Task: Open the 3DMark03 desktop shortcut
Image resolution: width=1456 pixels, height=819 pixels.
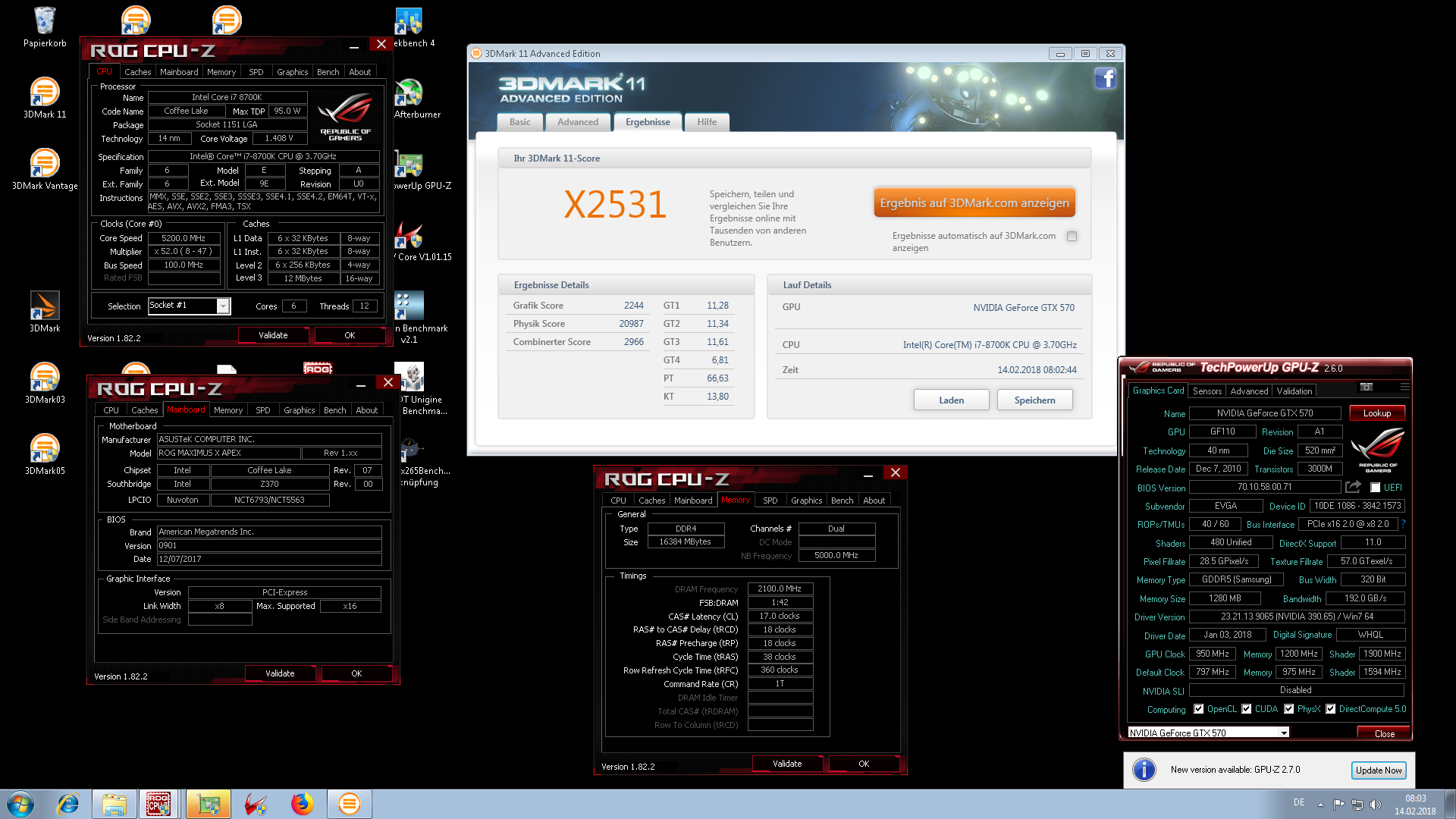Action: 45,383
